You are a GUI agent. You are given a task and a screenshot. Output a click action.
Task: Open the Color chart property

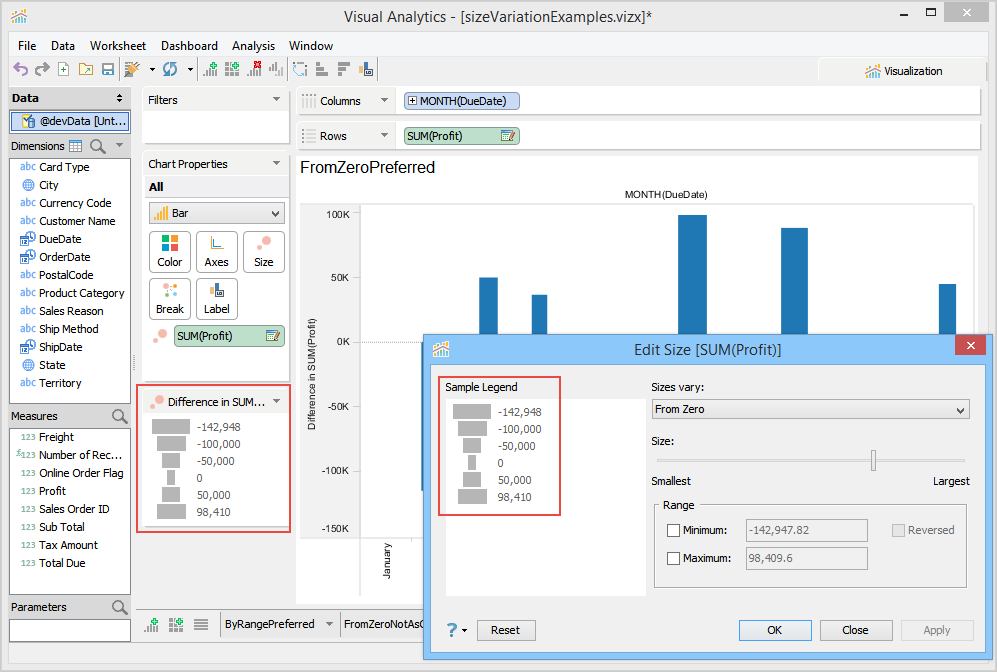click(x=170, y=251)
